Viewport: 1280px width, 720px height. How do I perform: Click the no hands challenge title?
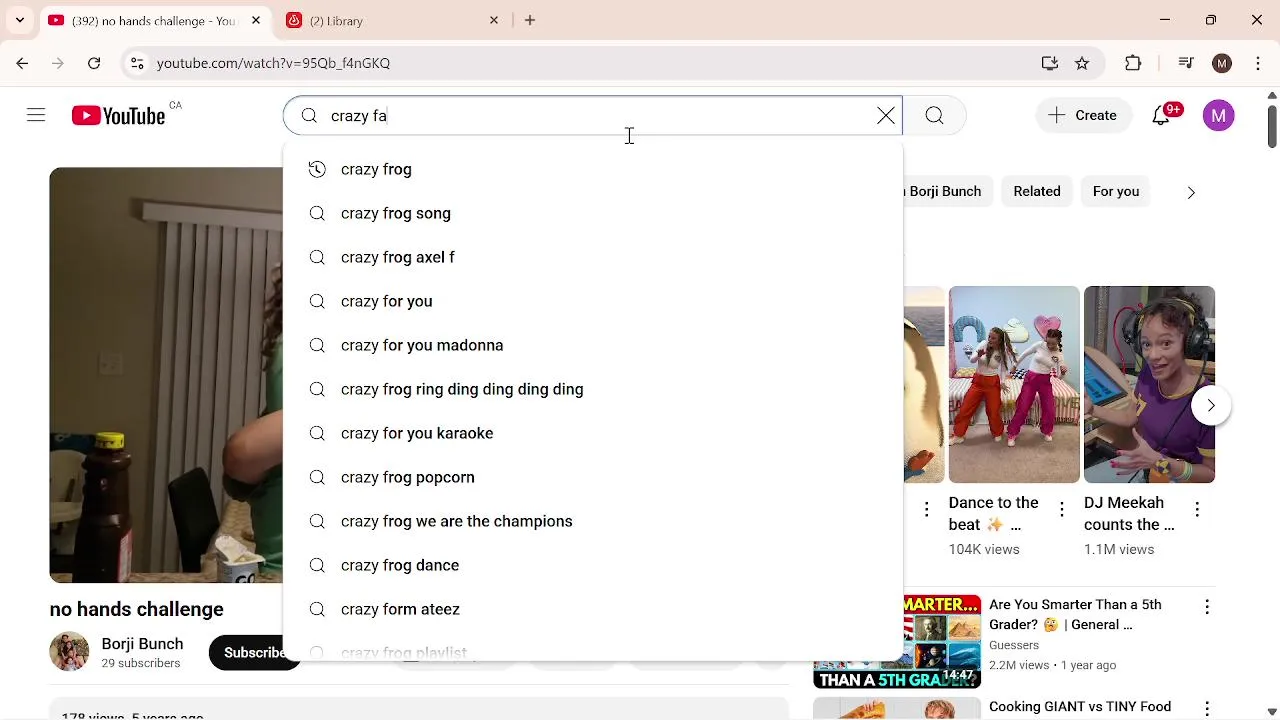(136, 609)
